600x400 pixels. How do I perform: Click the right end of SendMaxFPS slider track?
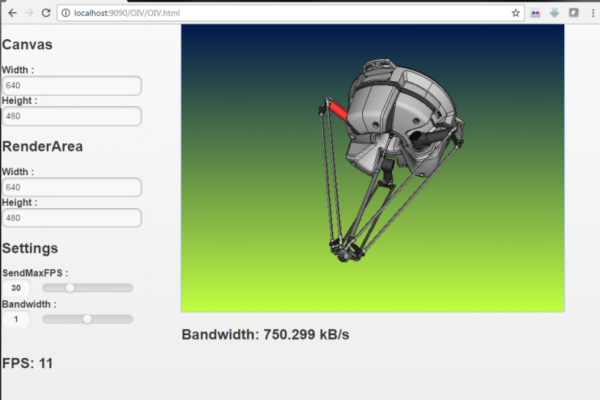pyautogui.click(x=130, y=288)
